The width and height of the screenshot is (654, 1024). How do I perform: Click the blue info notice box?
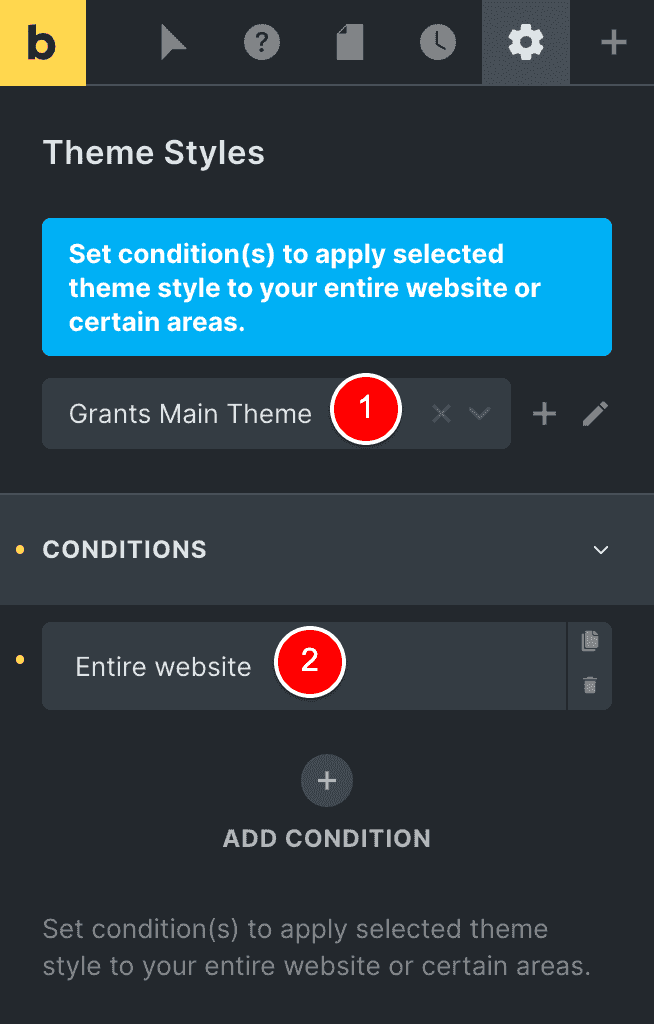[x=327, y=287]
